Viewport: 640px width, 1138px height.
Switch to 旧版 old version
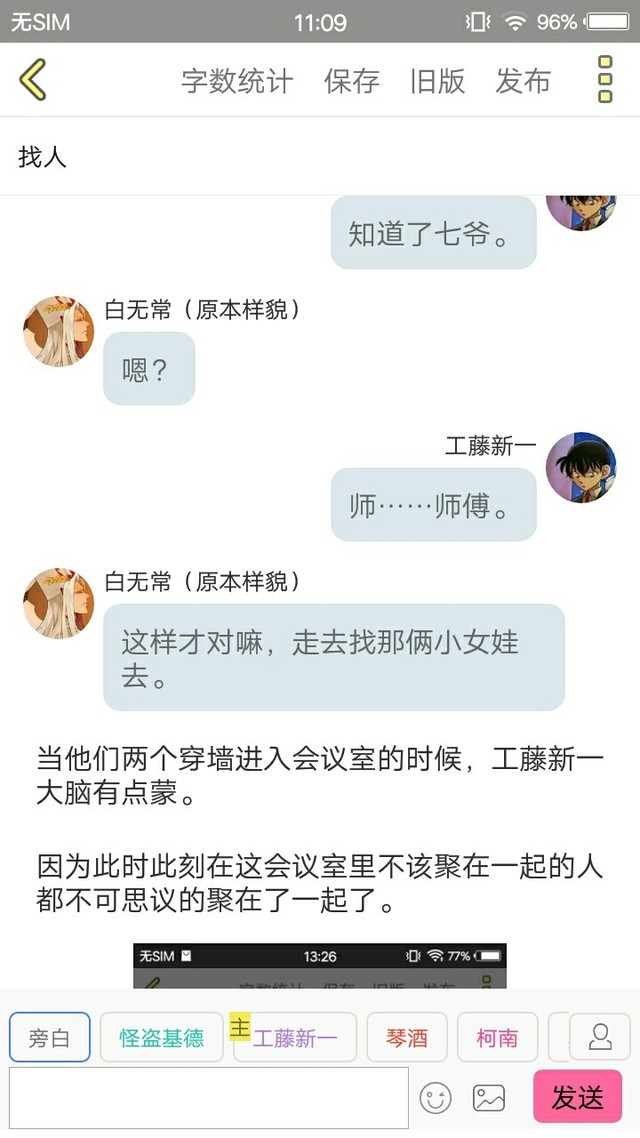(x=438, y=80)
